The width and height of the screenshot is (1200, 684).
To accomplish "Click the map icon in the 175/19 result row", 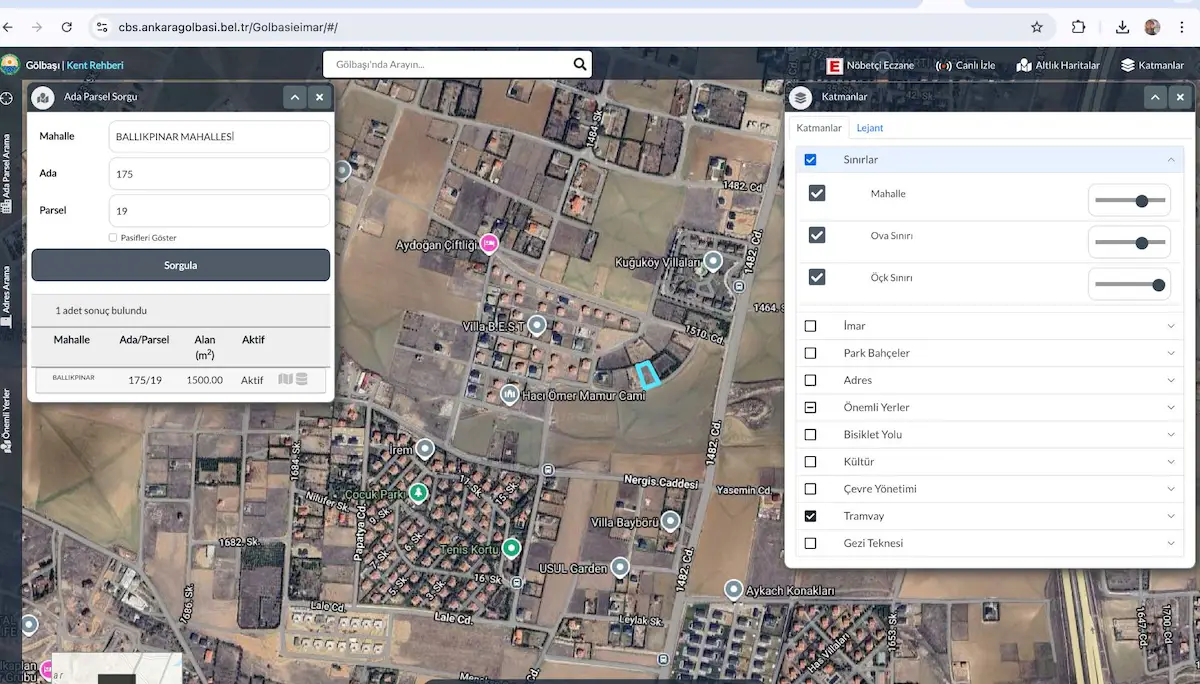I will coord(286,379).
